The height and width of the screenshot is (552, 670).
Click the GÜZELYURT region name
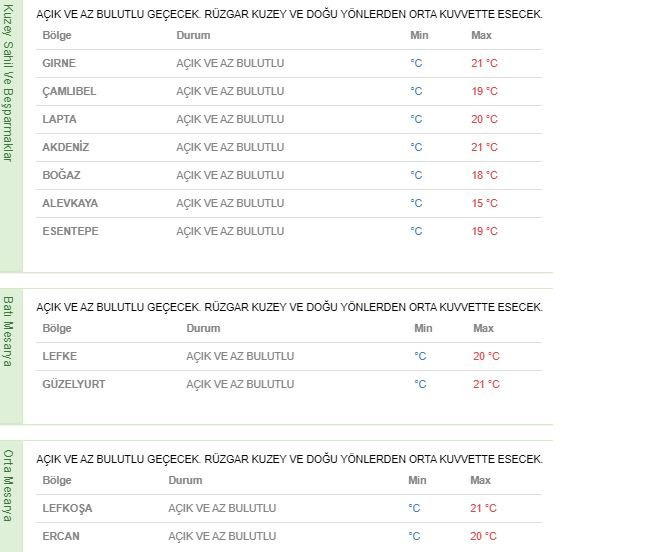pyautogui.click(x=74, y=384)
